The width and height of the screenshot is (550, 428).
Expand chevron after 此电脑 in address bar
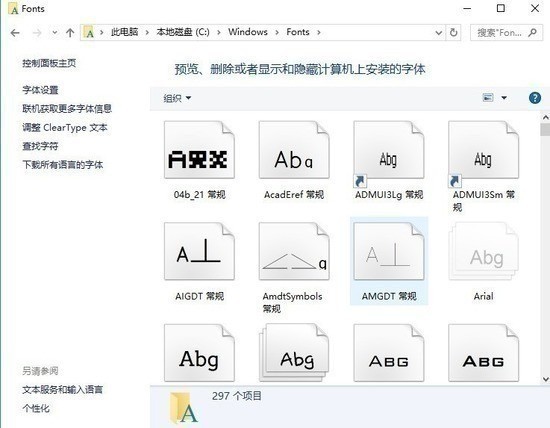click(x=147, y=33)
